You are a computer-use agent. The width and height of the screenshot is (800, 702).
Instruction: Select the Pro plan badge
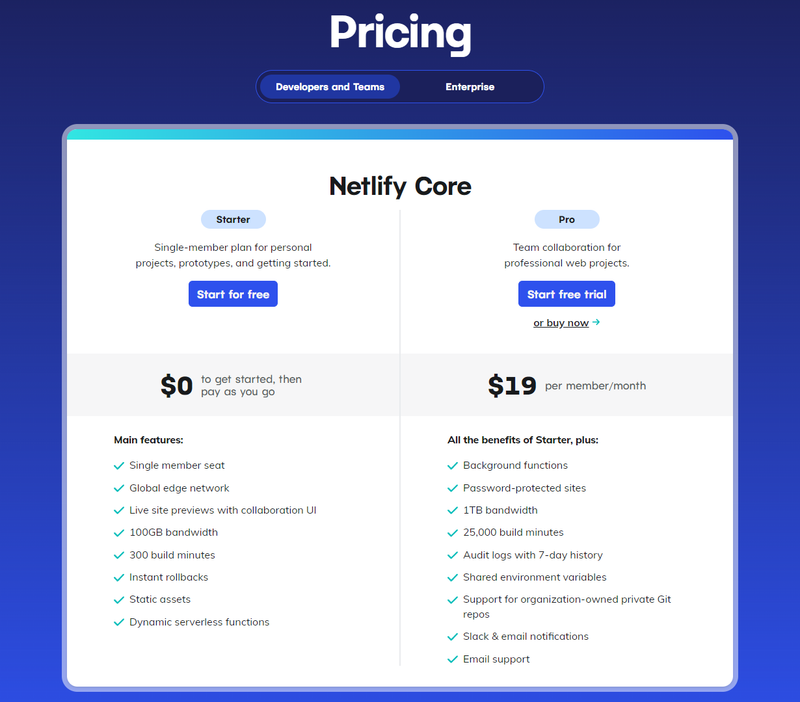click(x=567, y=219)
